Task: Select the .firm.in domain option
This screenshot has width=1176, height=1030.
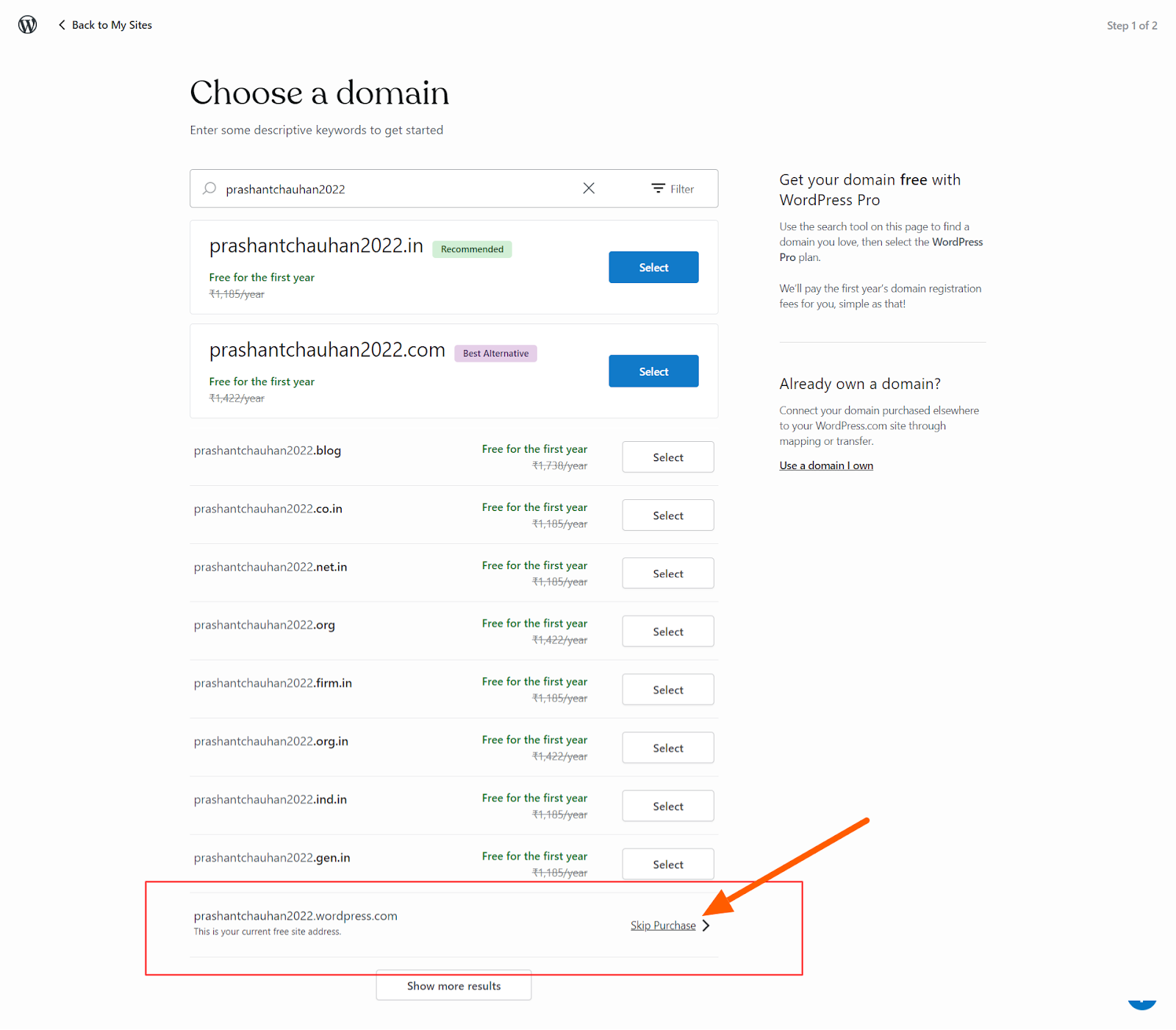Action: [667, 690]
